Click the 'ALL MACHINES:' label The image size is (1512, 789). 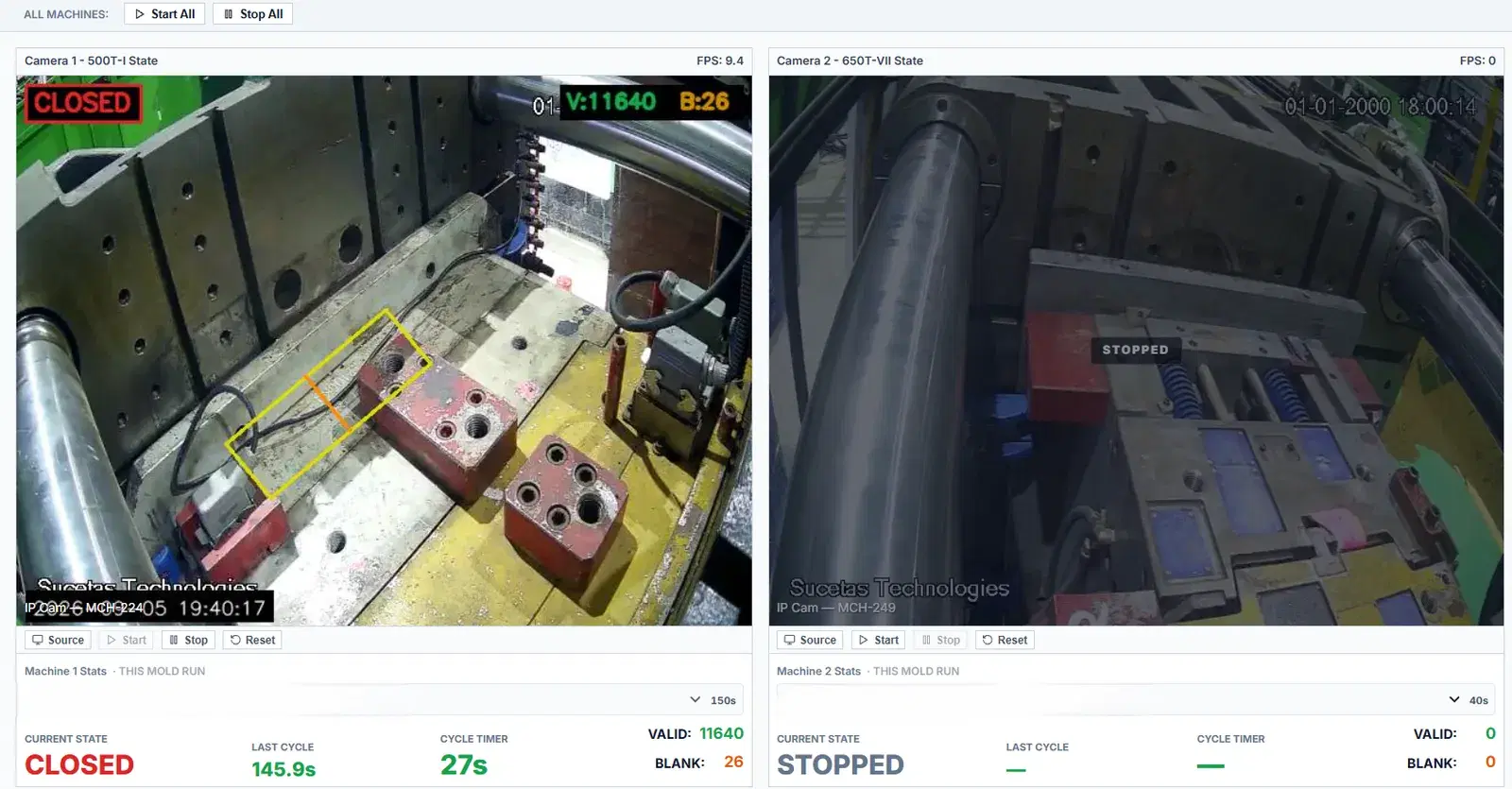click(66, 14)
